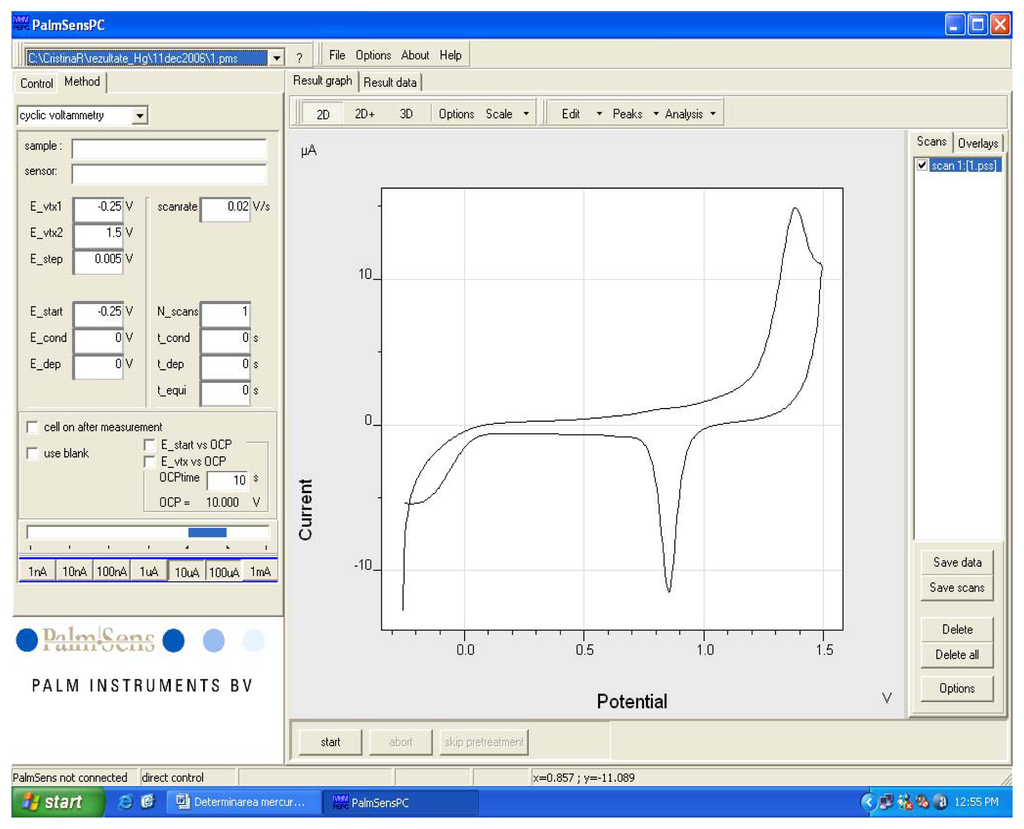Uncheck scan 1:[1.pss] in Scans list
The height and width of the screenshot is (829, 1024).
922,166
